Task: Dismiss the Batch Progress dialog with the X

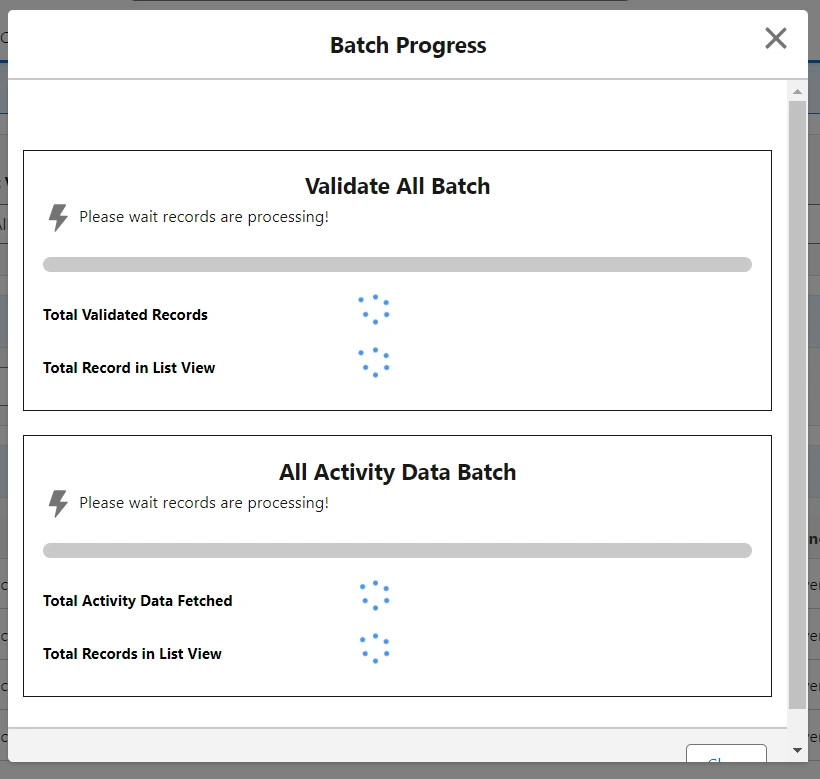Action: pyautogui.click(x=775, y=38)
